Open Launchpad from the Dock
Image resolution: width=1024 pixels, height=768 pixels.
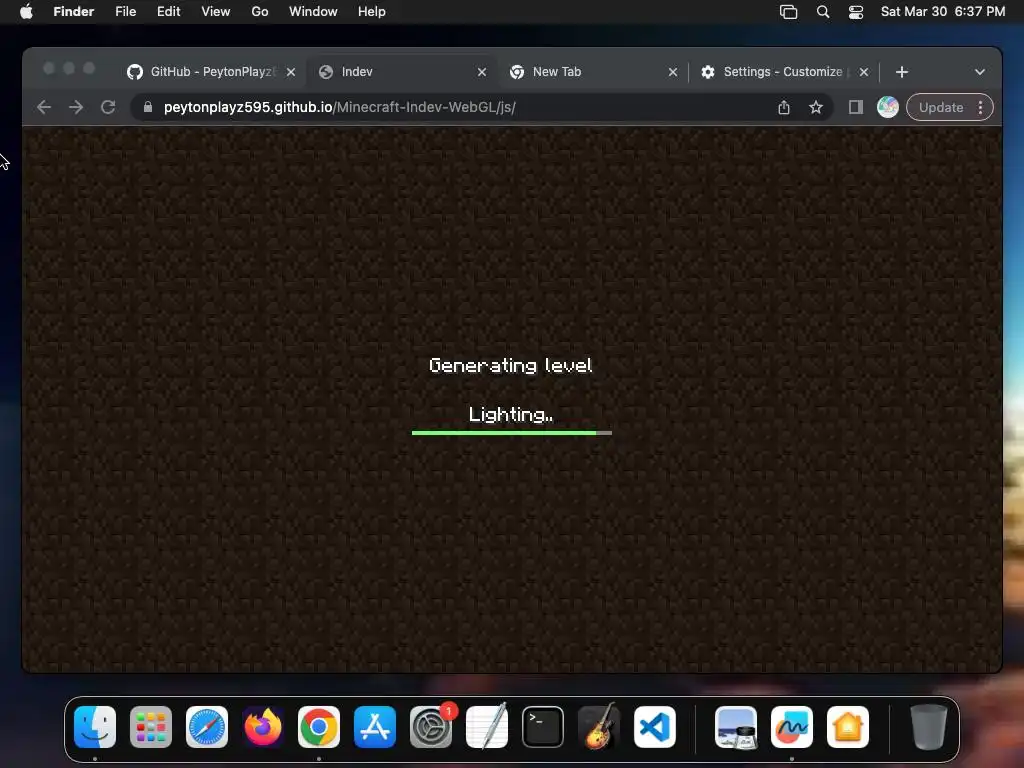point(151,727)
